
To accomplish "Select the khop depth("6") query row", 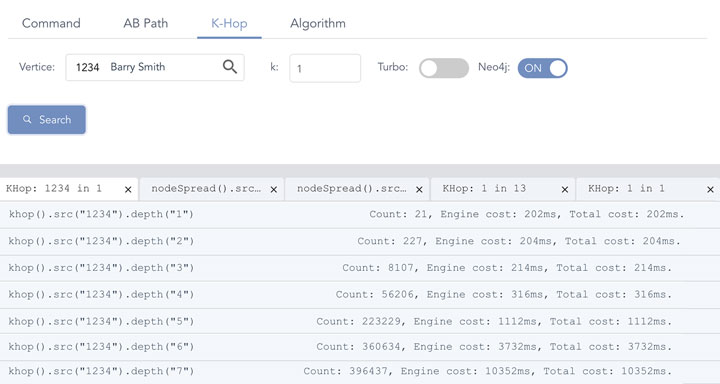I will pyautogui.click(x=360, y=347).
